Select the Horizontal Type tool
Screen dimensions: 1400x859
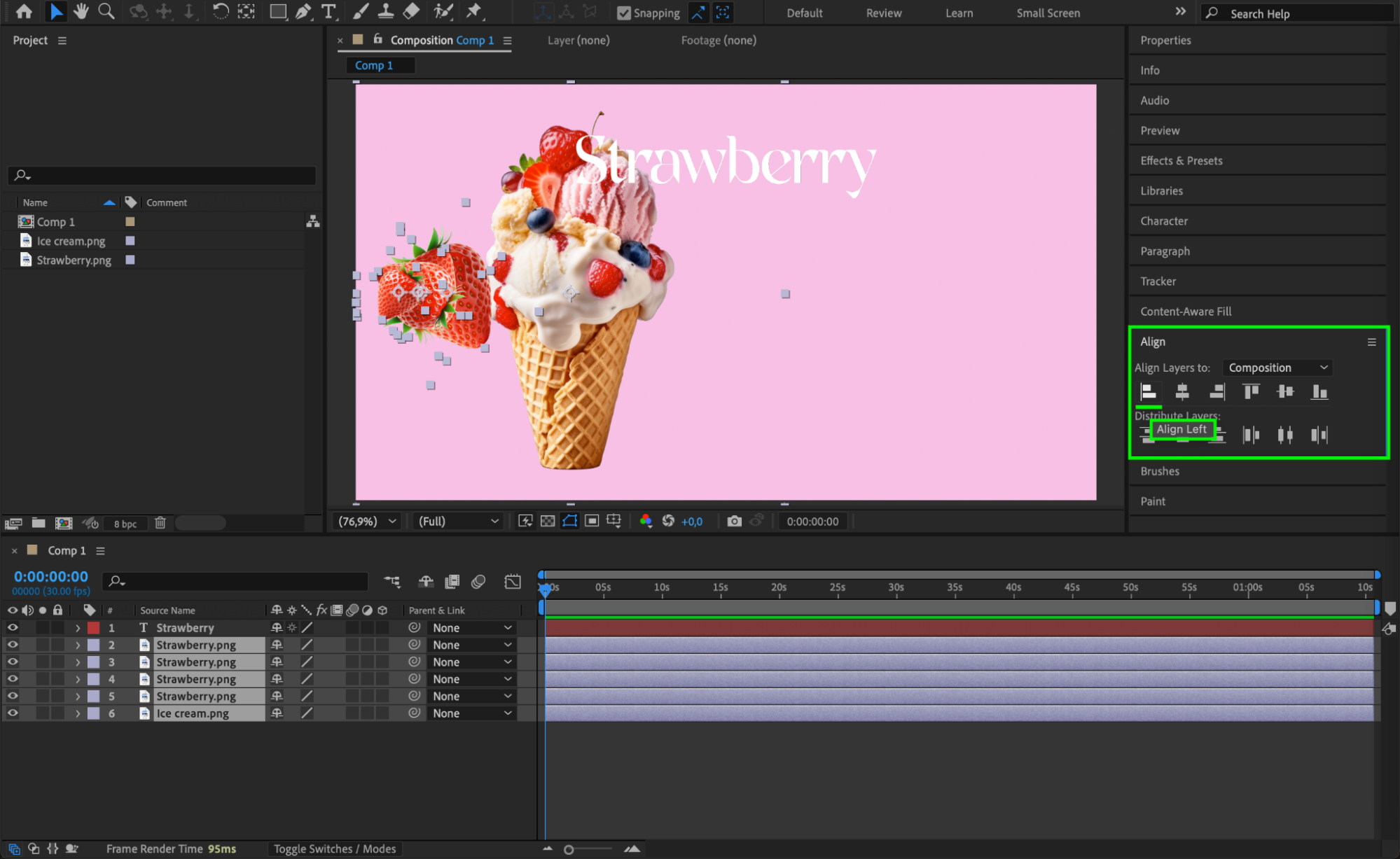[x=328, y=11]
